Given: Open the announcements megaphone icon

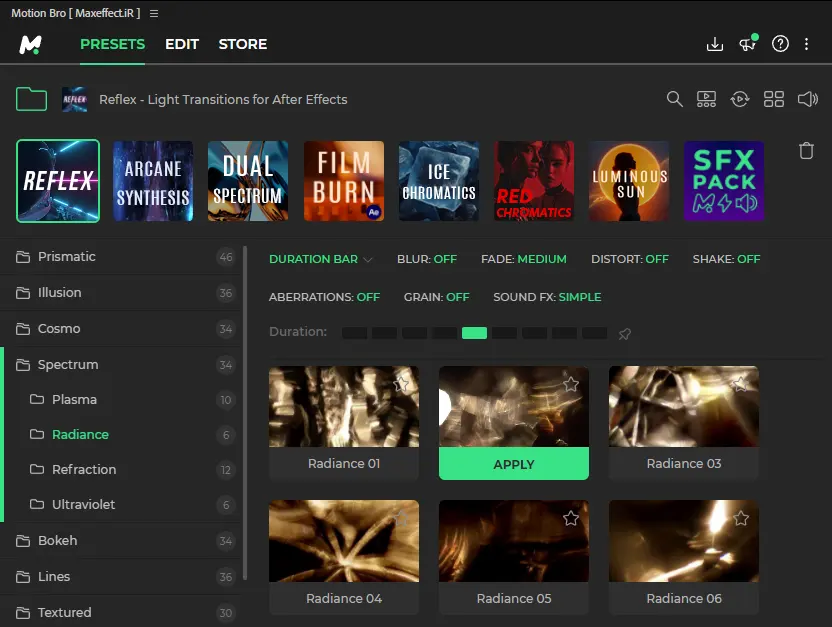Looking at the screenshot, I should [x=748, y=43].
